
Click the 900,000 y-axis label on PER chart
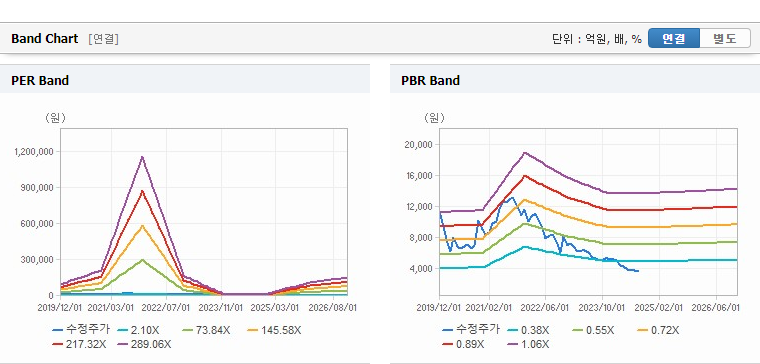click(x=37, y=188)
